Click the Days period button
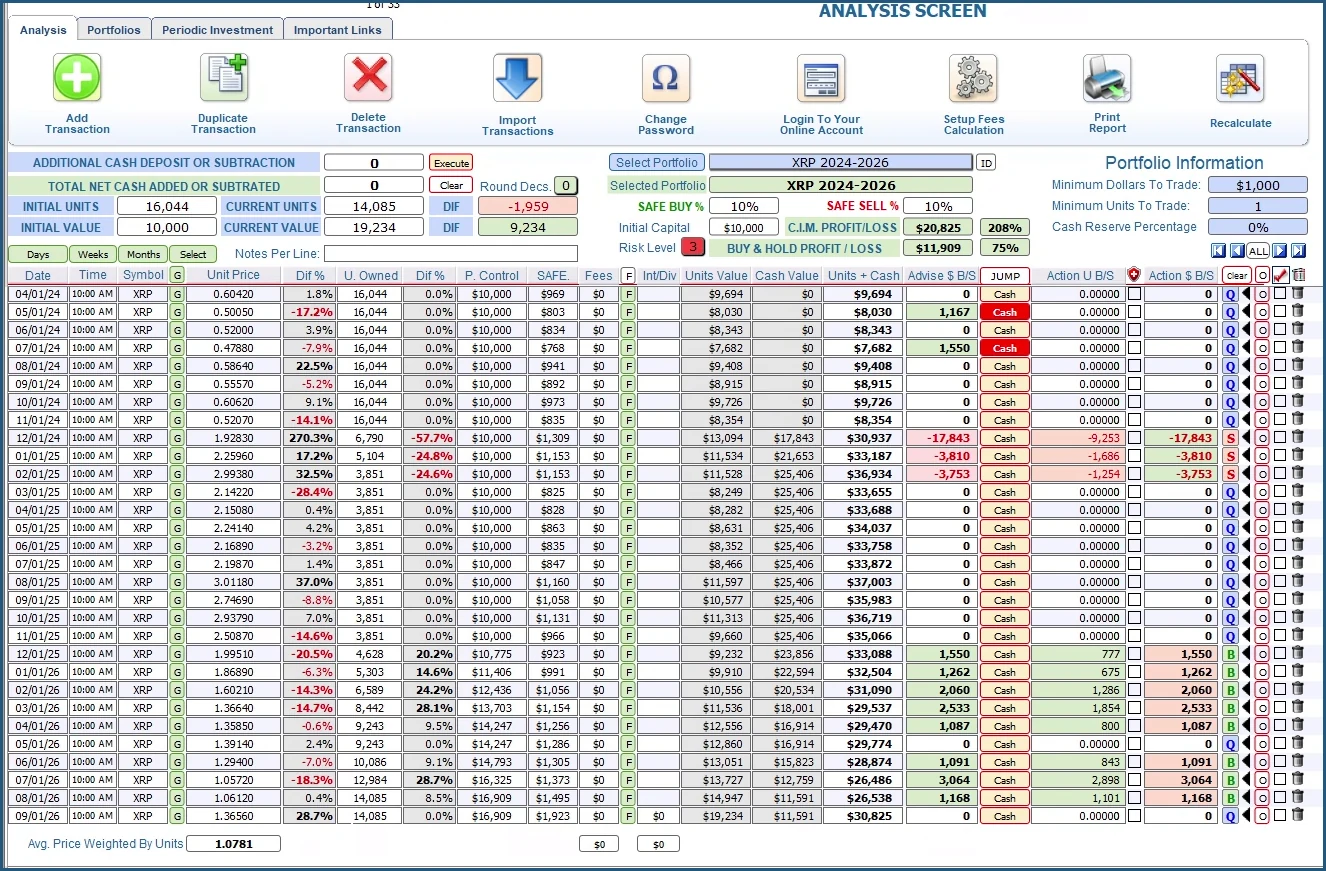The image size is (1326, 871). 38,254
